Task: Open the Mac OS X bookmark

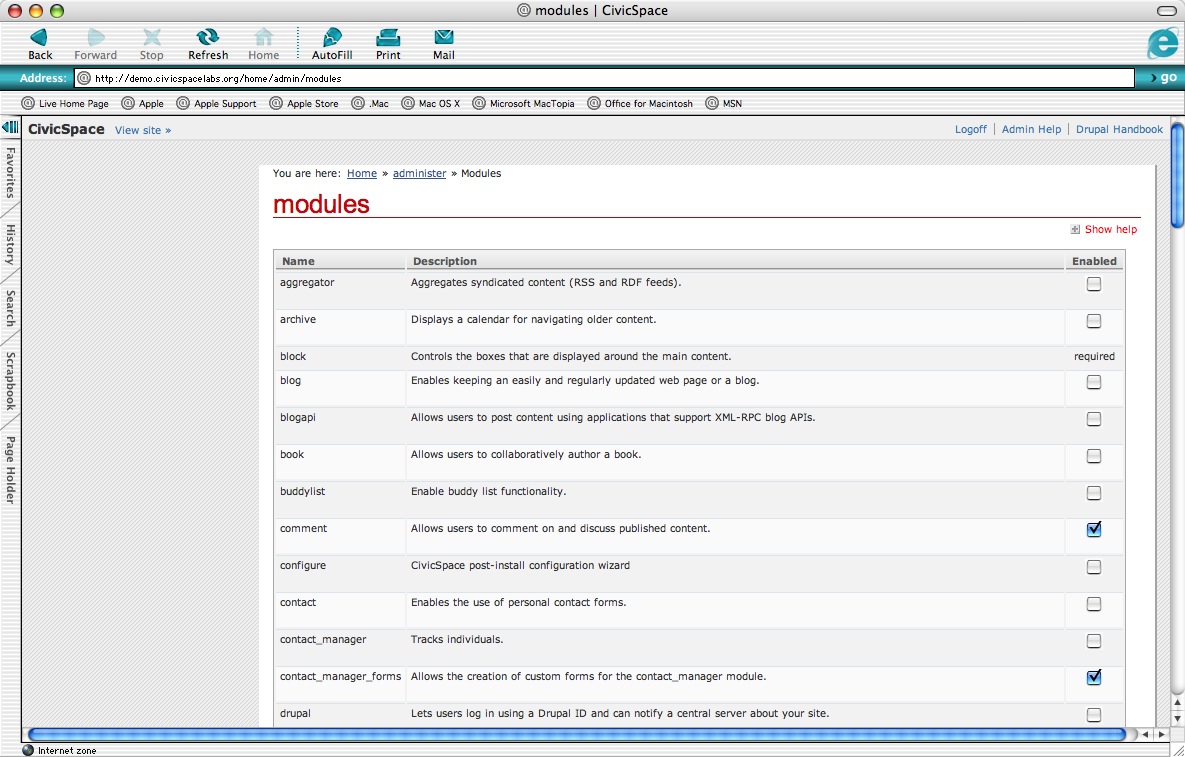Action: click(431, 104)
